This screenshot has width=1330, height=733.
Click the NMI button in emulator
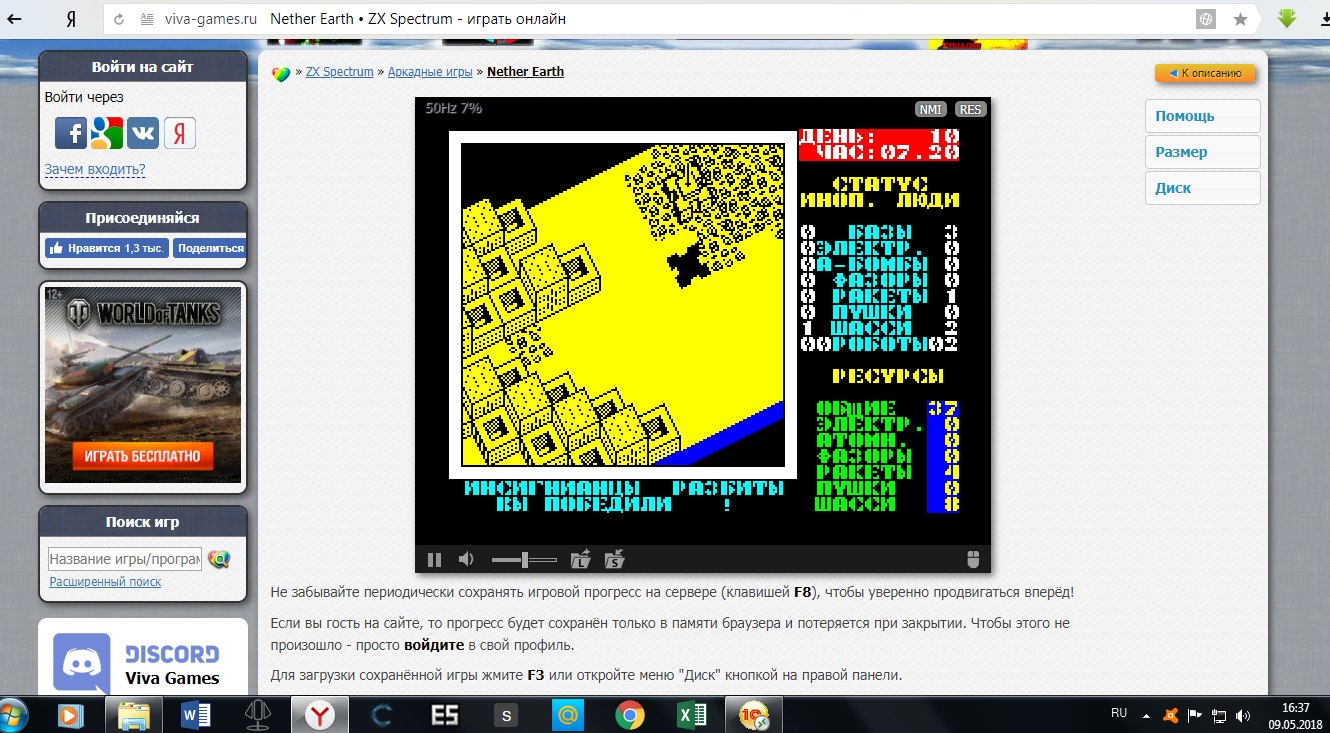[x=930, y=109]
